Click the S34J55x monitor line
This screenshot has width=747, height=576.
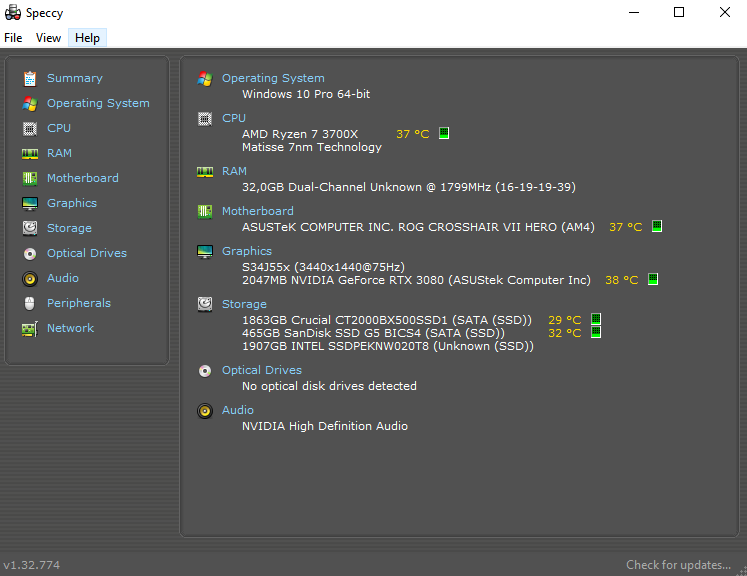coord(323,267)
